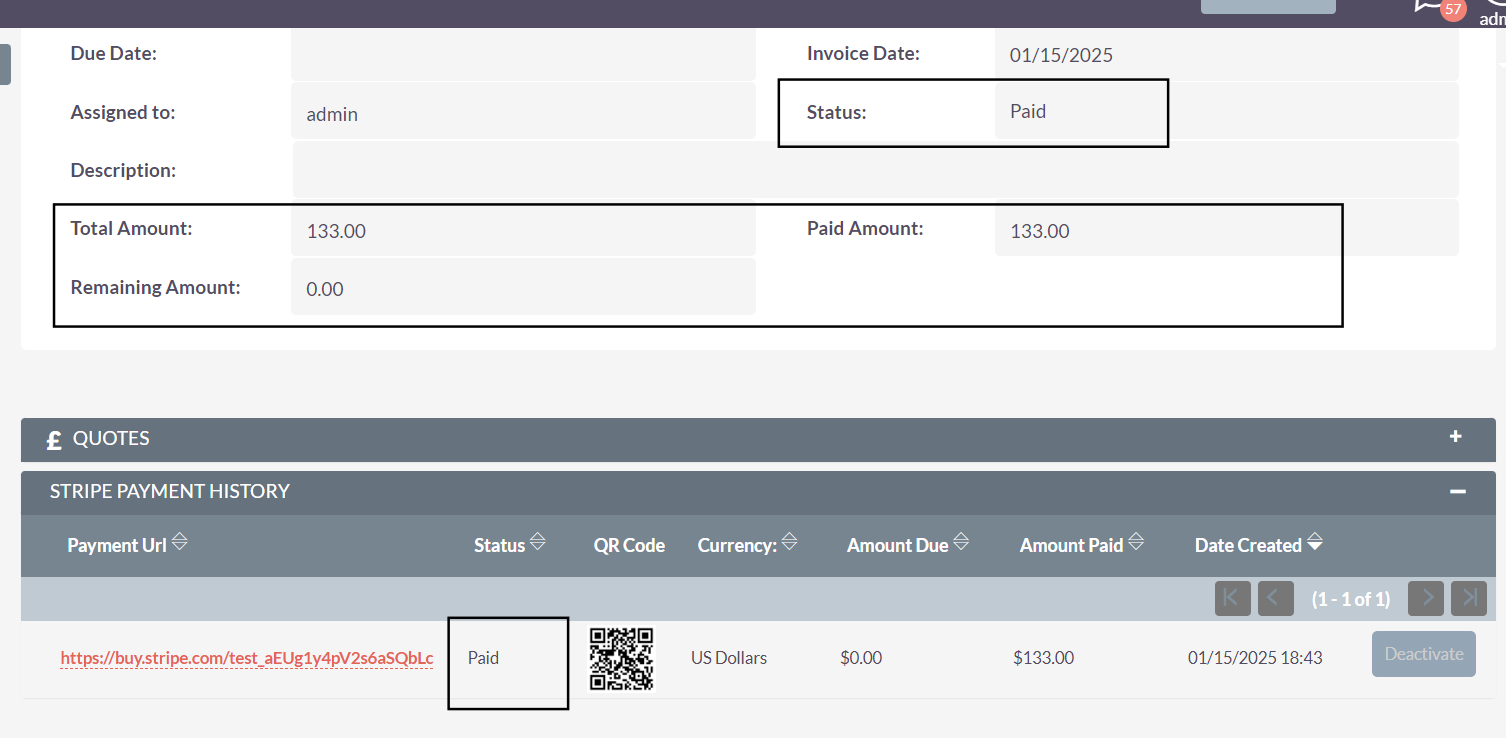Select the $133.00 amount paid cell
The height and width of the screenshot is (738, 1506).
pyautogui.click(x=1043, y=658)
